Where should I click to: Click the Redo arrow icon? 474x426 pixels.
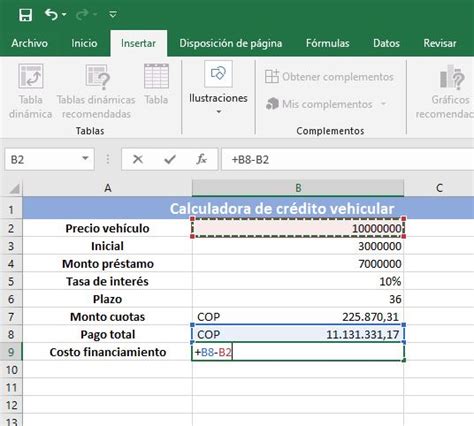click(x=82, y=15)
